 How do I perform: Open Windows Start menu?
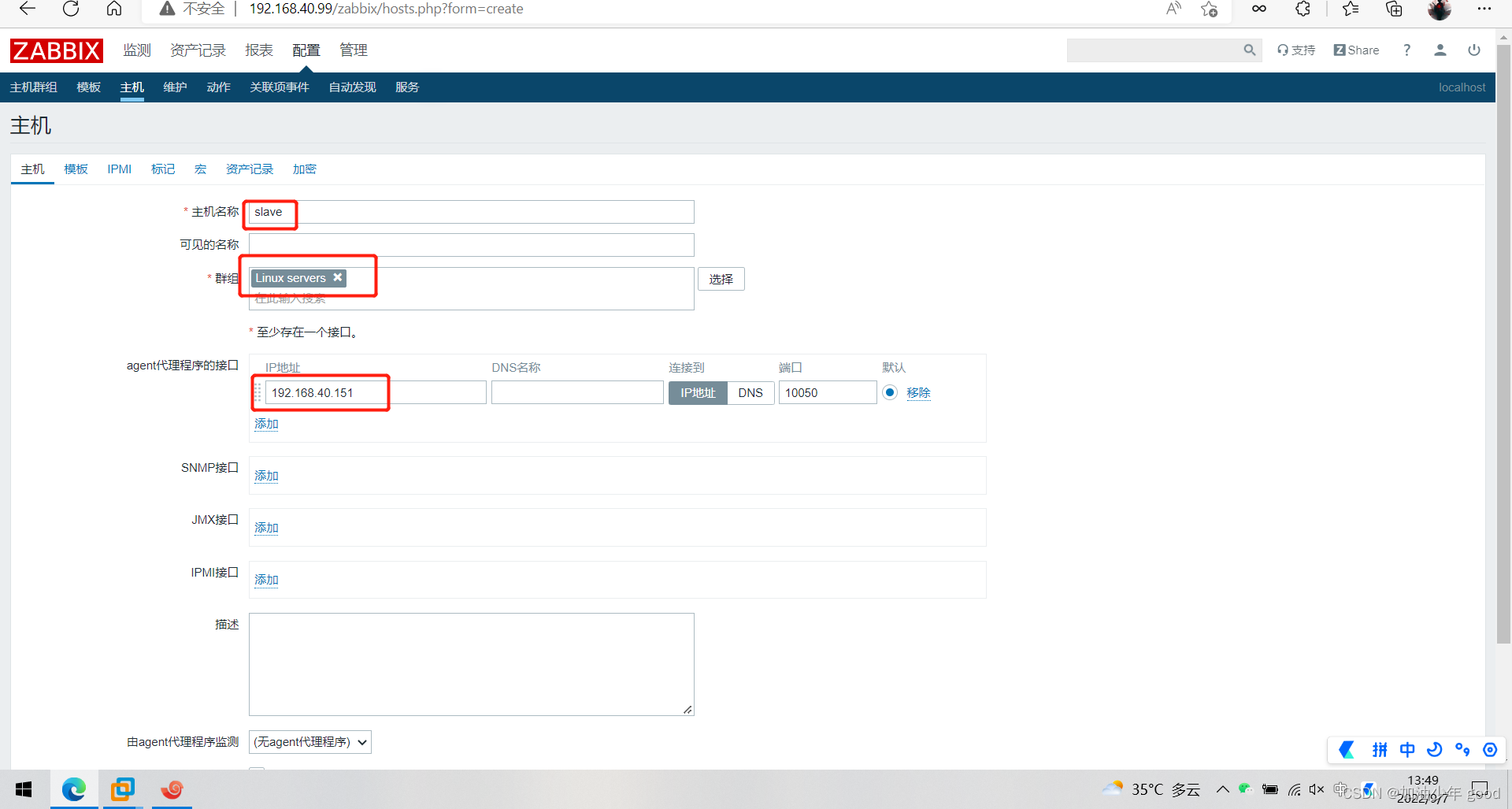[24, 789]
